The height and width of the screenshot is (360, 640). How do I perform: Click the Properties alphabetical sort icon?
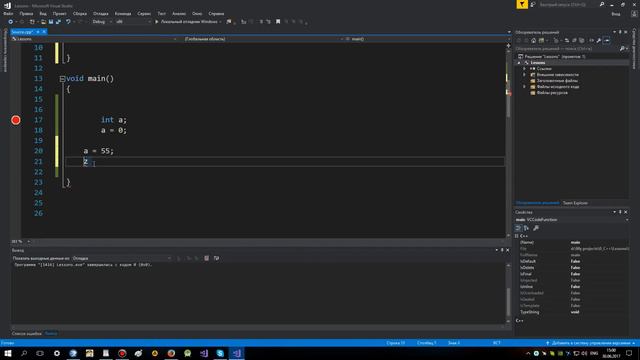tap(526, 228)
